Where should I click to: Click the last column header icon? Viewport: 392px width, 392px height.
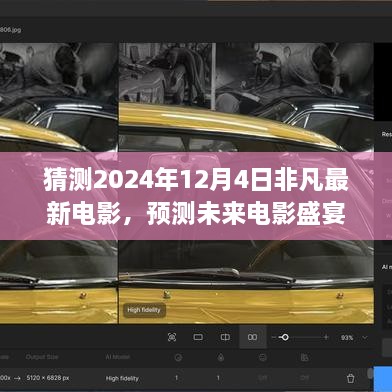[304, 357]
